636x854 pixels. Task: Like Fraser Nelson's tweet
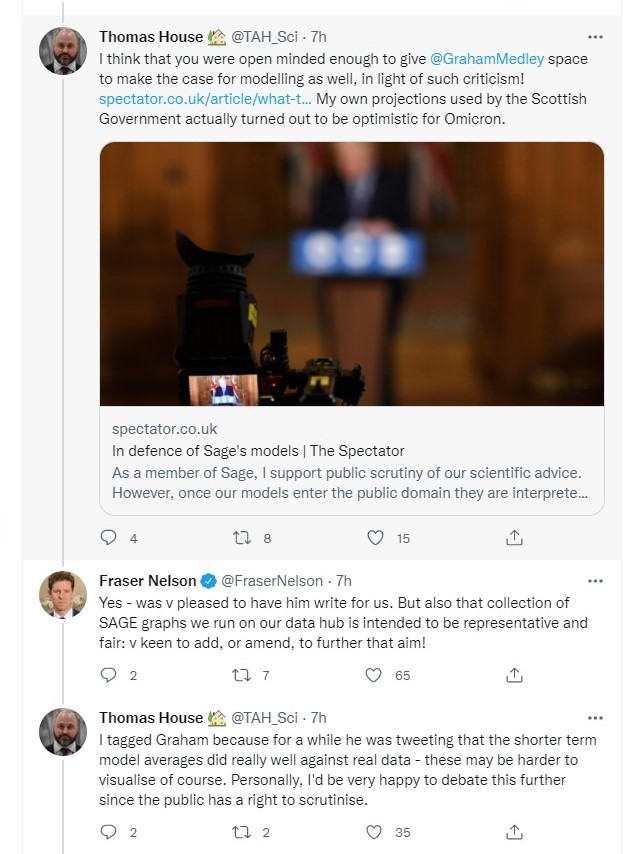click(376, 675)
